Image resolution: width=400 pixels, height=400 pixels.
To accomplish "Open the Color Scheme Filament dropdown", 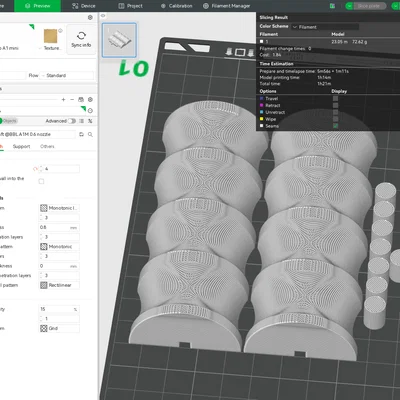I will pos(325,27).
